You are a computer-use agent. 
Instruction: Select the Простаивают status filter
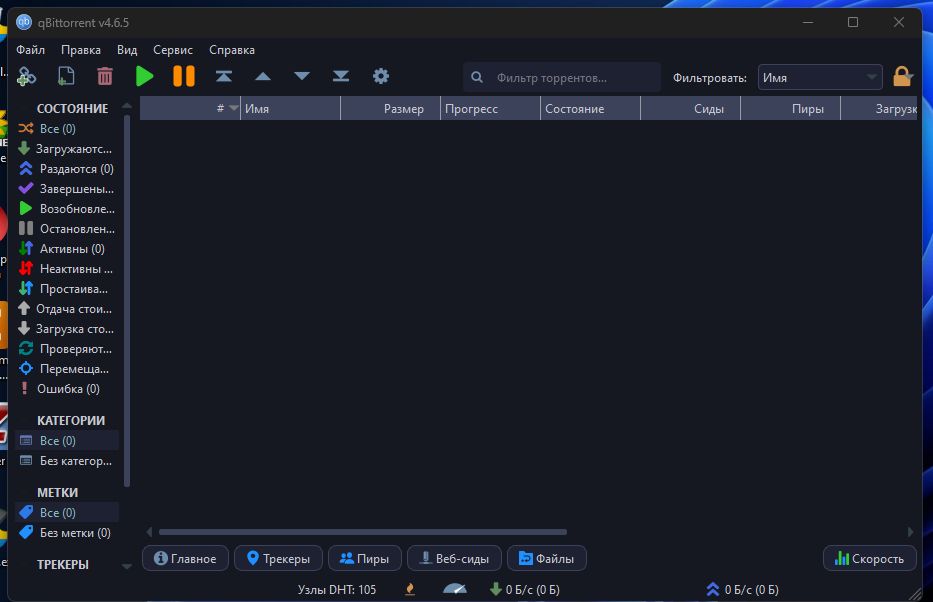coord(67,289)
